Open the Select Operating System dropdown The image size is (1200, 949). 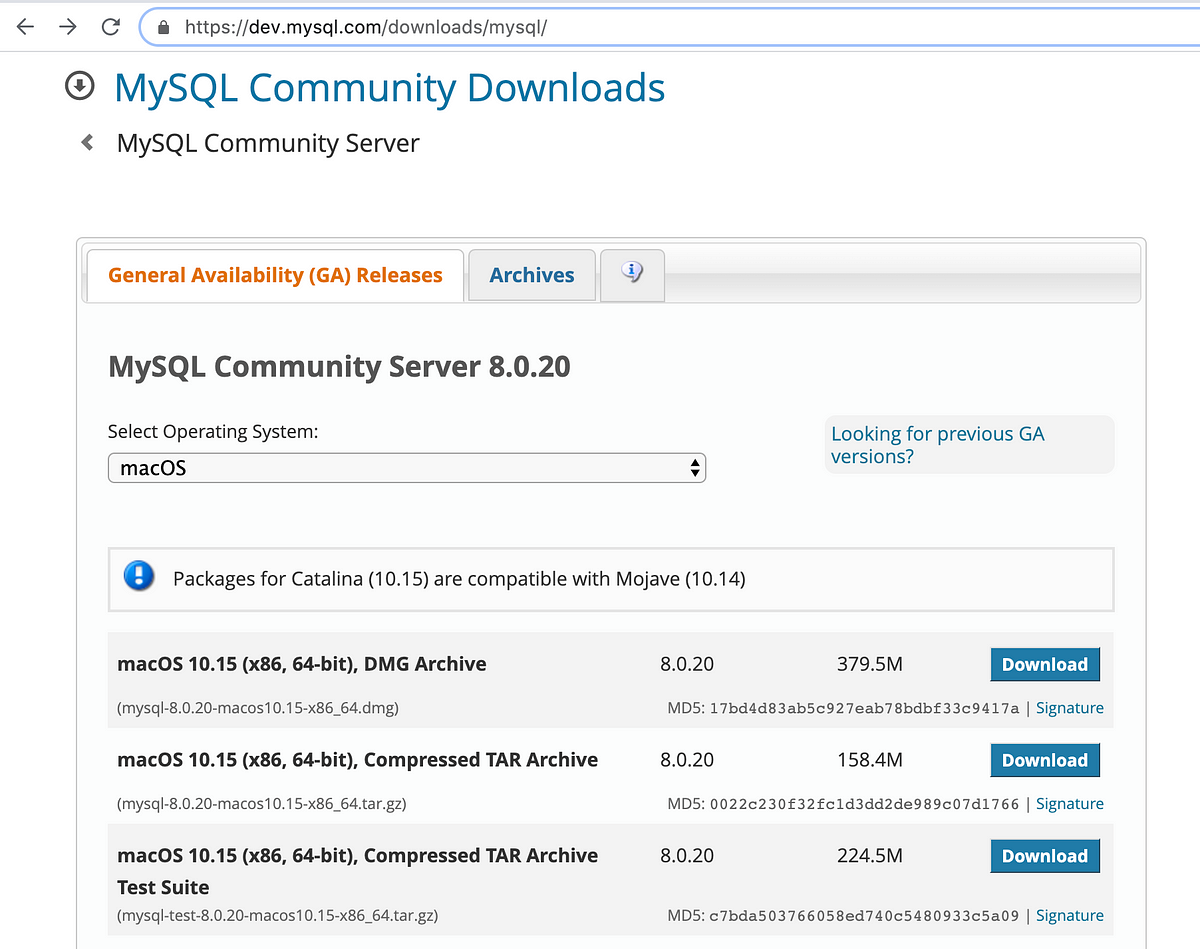tap(407, 467)
